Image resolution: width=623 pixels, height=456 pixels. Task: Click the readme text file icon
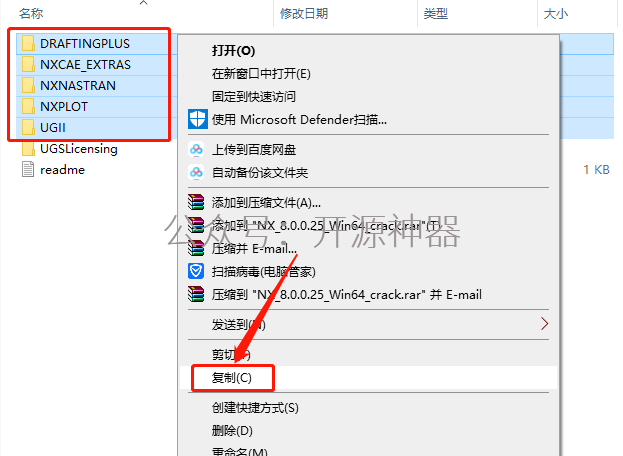point(28,170)
